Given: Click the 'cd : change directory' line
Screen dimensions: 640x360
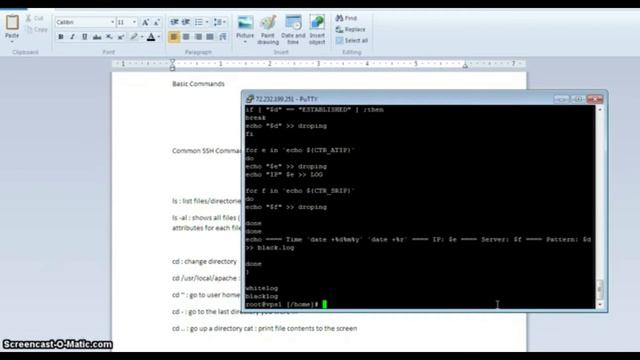Looking at the screenshot, I should click(204, 261).
